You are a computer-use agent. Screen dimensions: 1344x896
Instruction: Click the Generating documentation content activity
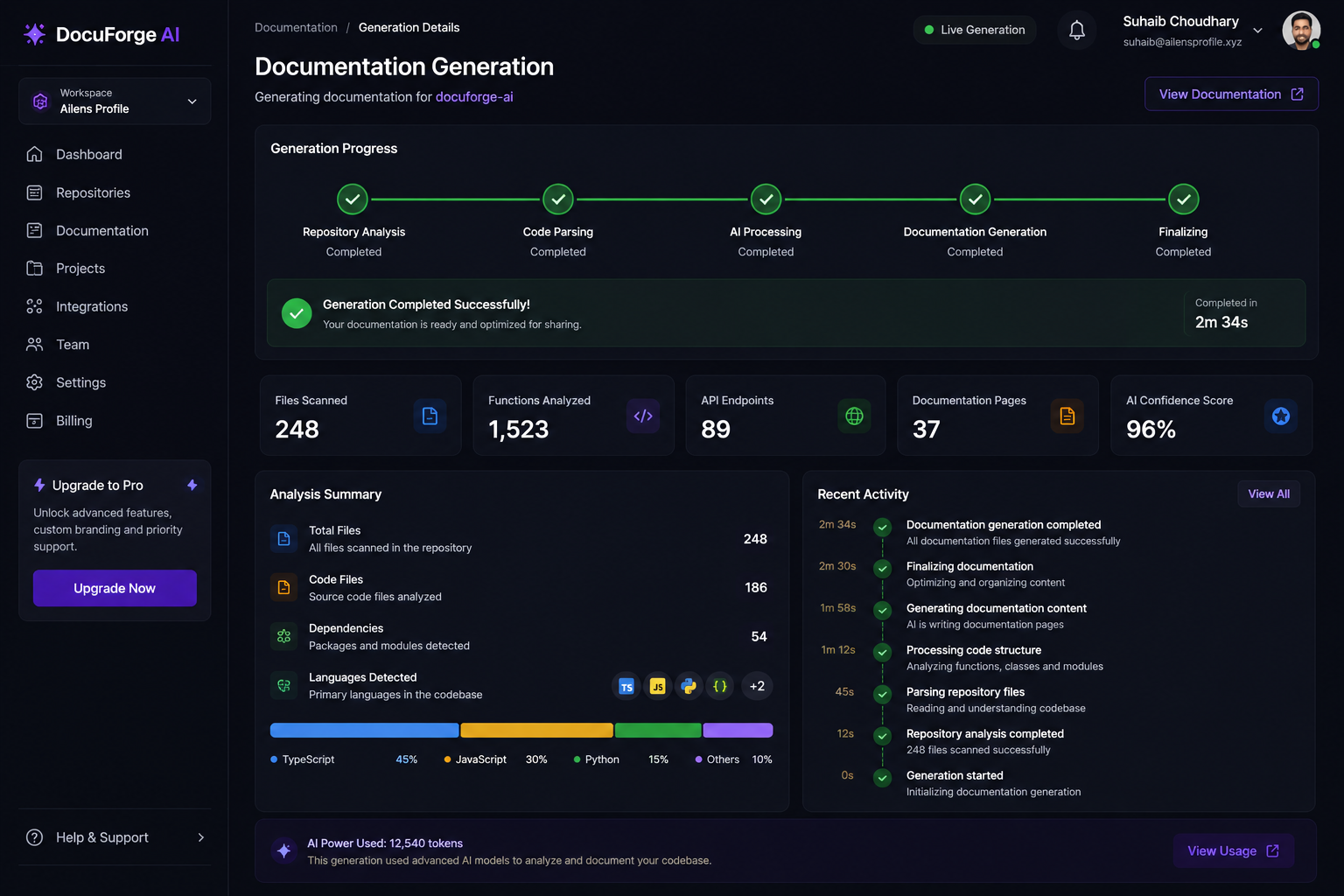pyautogui.click(x=997, y=616)
